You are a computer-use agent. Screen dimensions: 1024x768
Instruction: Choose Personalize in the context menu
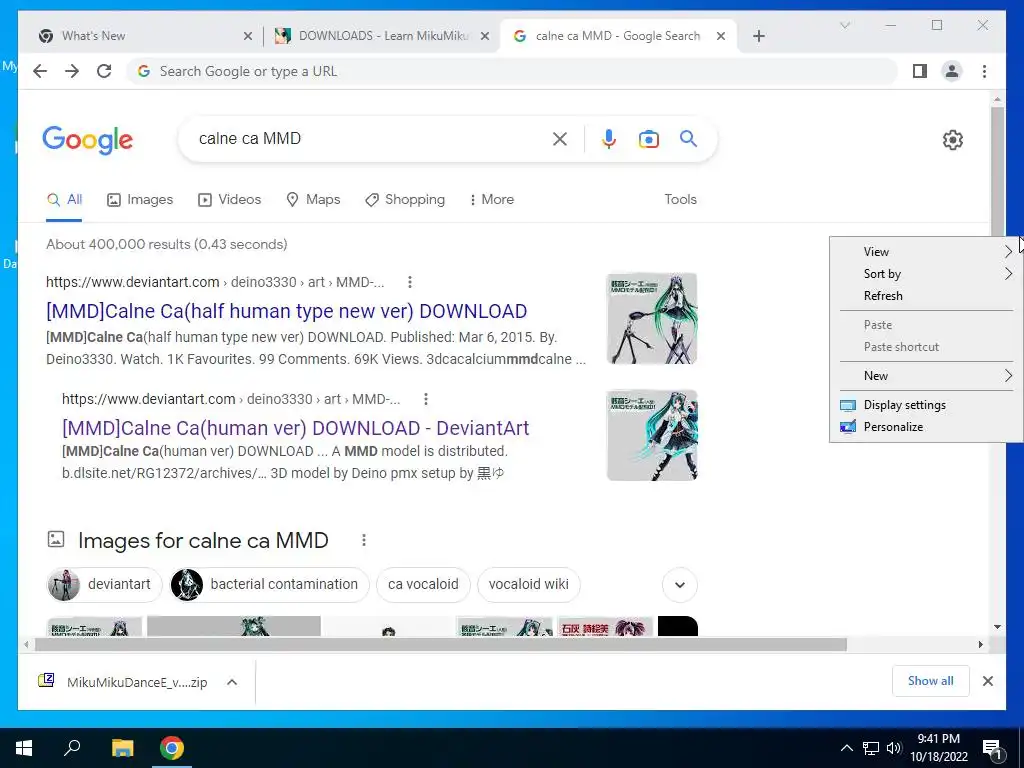coord(926,427)
